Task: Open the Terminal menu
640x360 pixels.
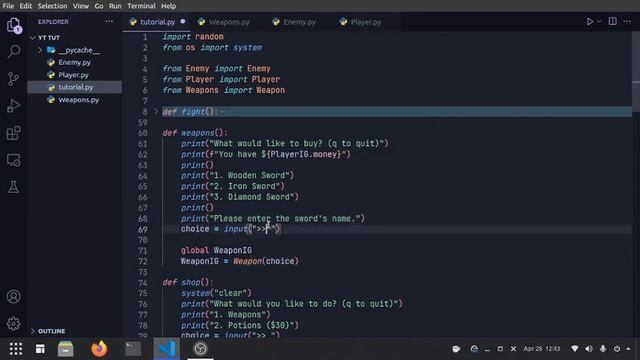Action: (141, 6)
